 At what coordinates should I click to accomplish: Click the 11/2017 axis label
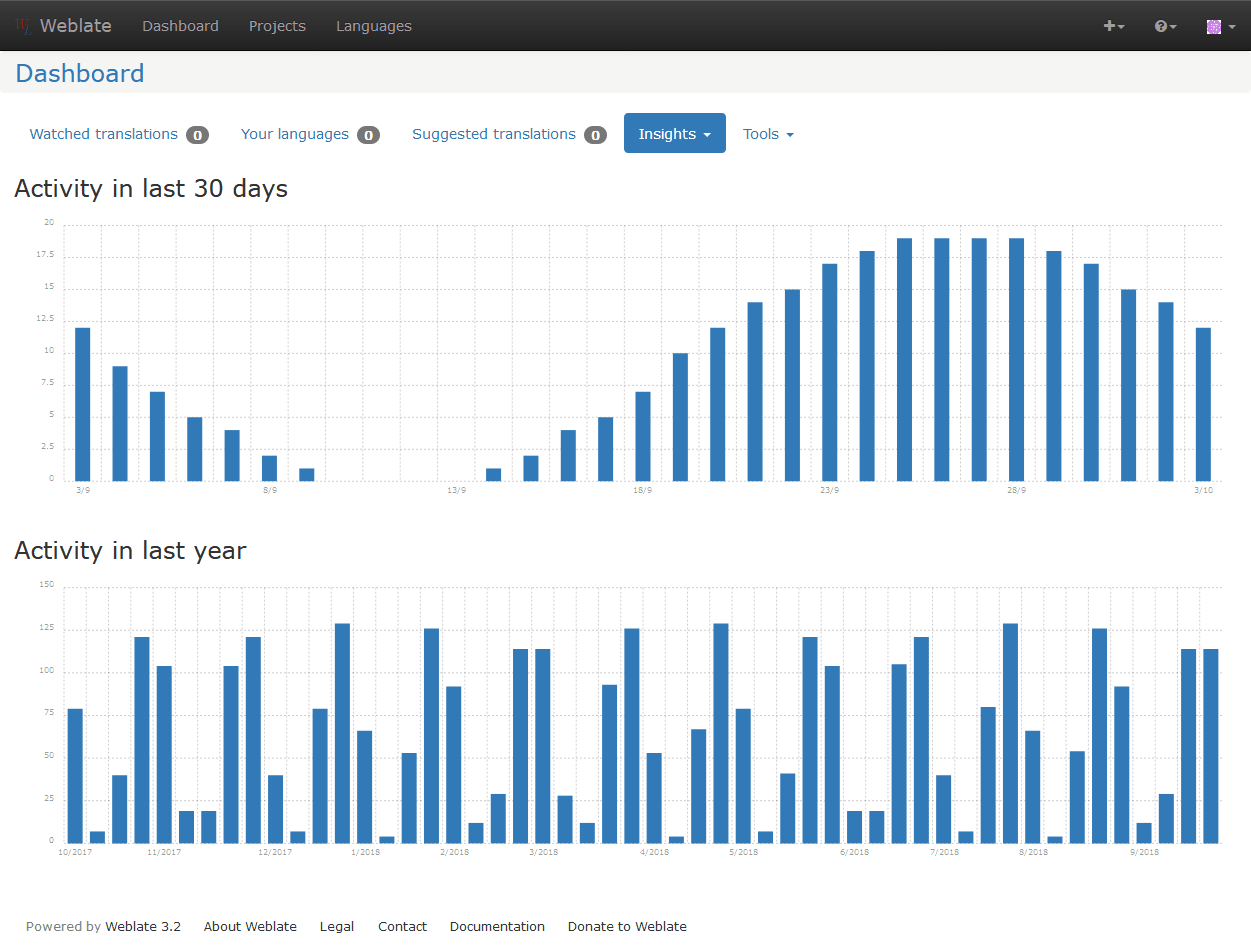pyautogui.click(x=164, y=852)
